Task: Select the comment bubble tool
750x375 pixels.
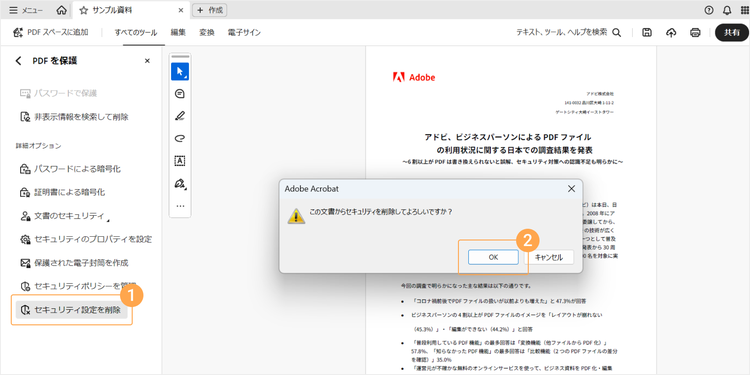Action: click(x=180, y=94)
